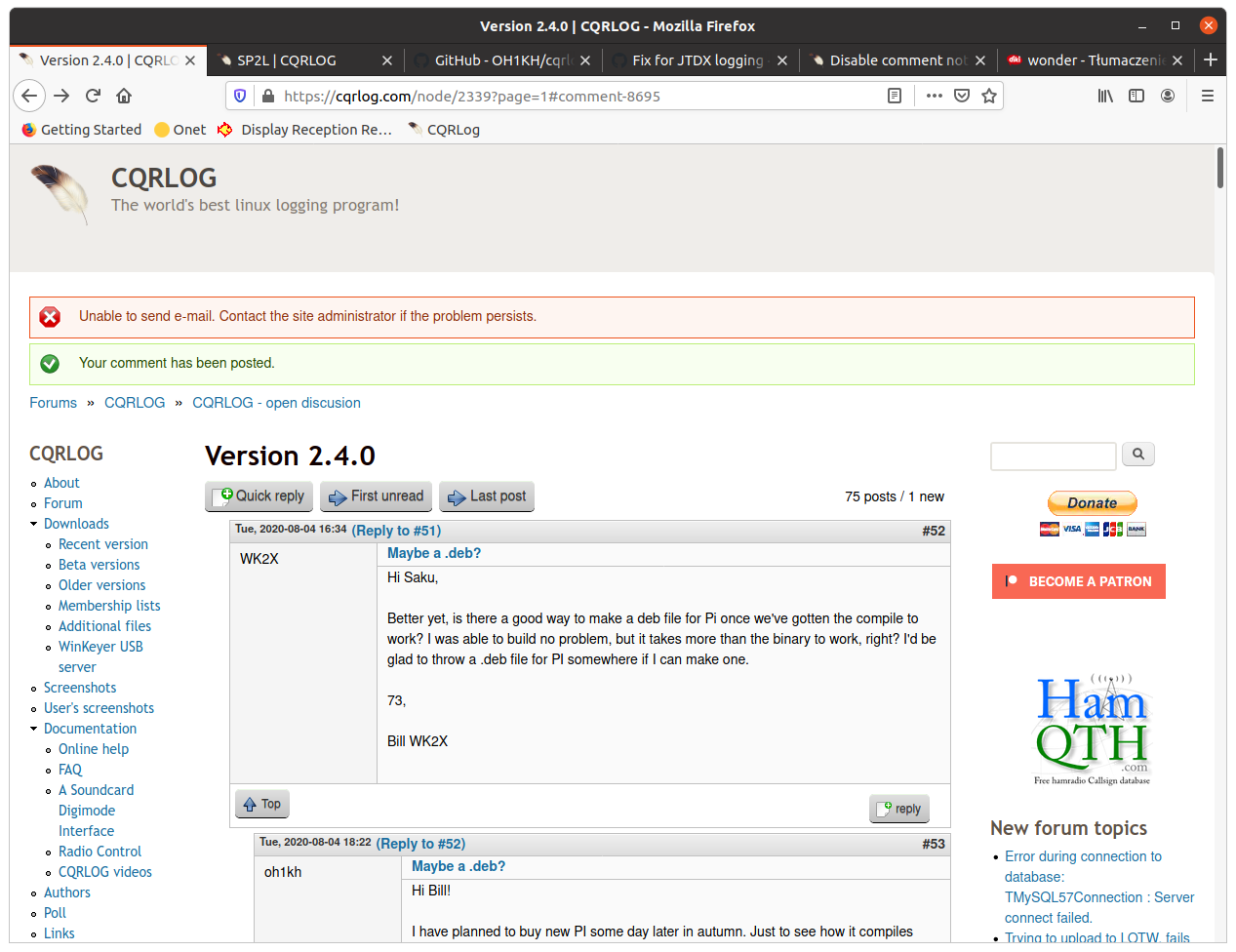The height and width of the screenshot is (952, 1236).
Task: Close the GitHub OH1KH tab
Action: (584, 60)
